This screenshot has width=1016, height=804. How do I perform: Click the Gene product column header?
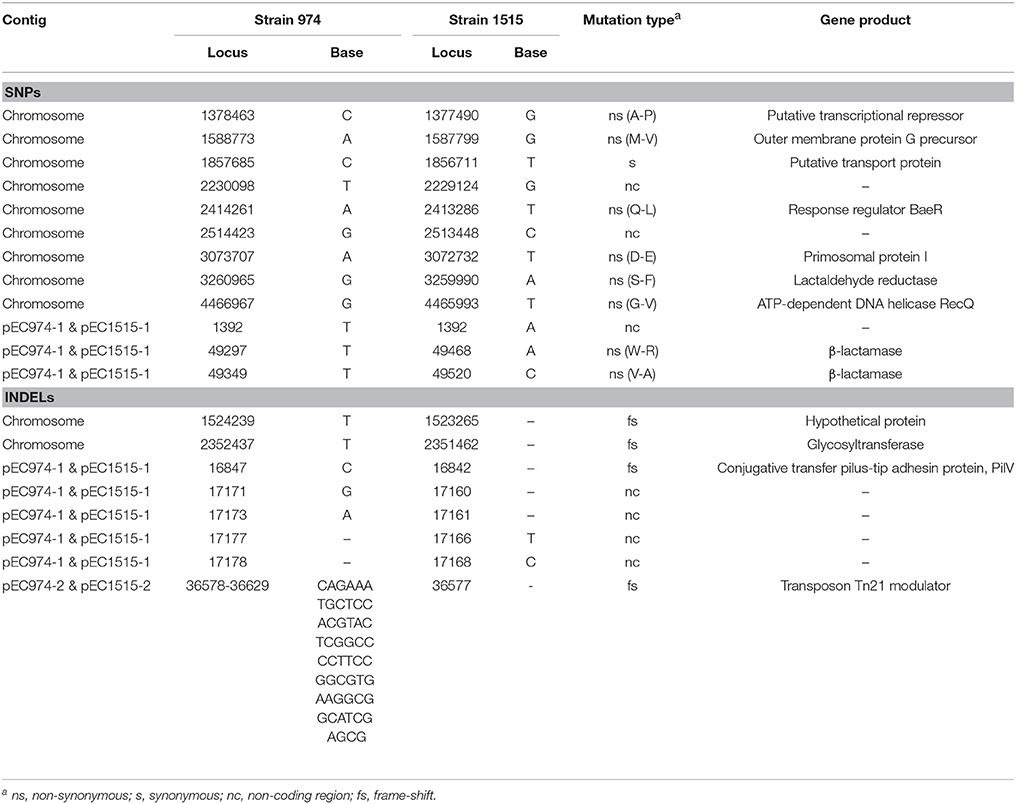click(x=865, y=20)
